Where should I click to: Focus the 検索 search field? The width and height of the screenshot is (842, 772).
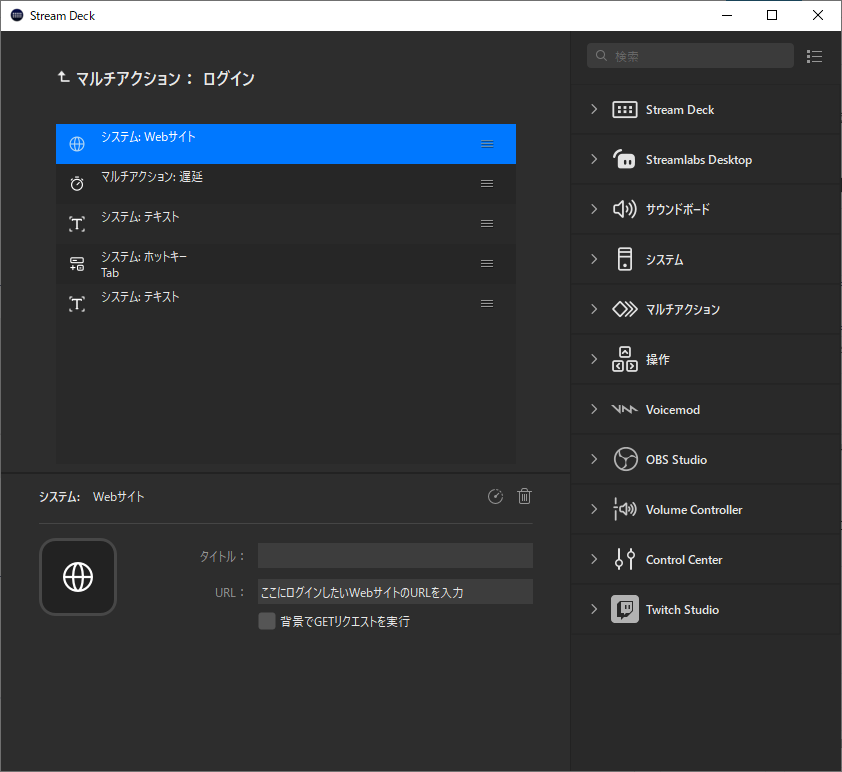690,56
